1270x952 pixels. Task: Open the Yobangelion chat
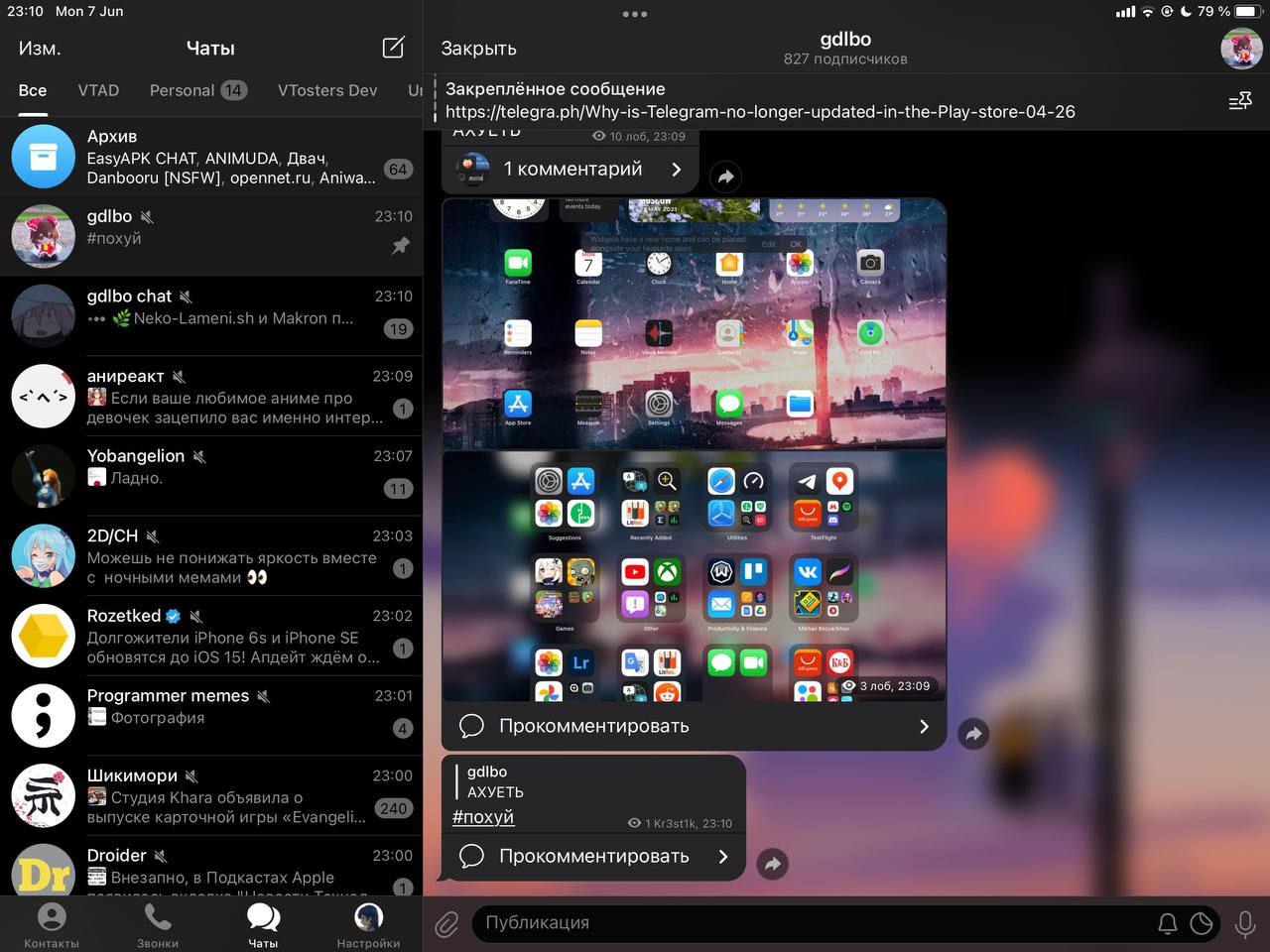pyautogui.click(x=211, y=476)
